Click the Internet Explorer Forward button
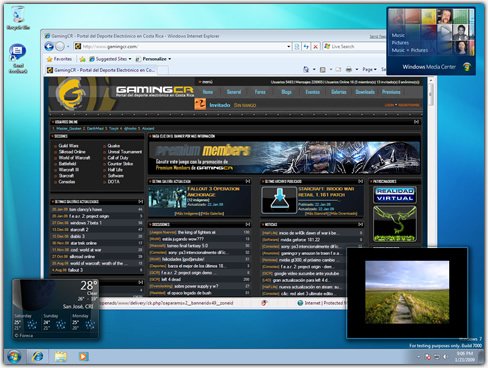The height and width of the screenshot is (368, 488). pos(60,47)
